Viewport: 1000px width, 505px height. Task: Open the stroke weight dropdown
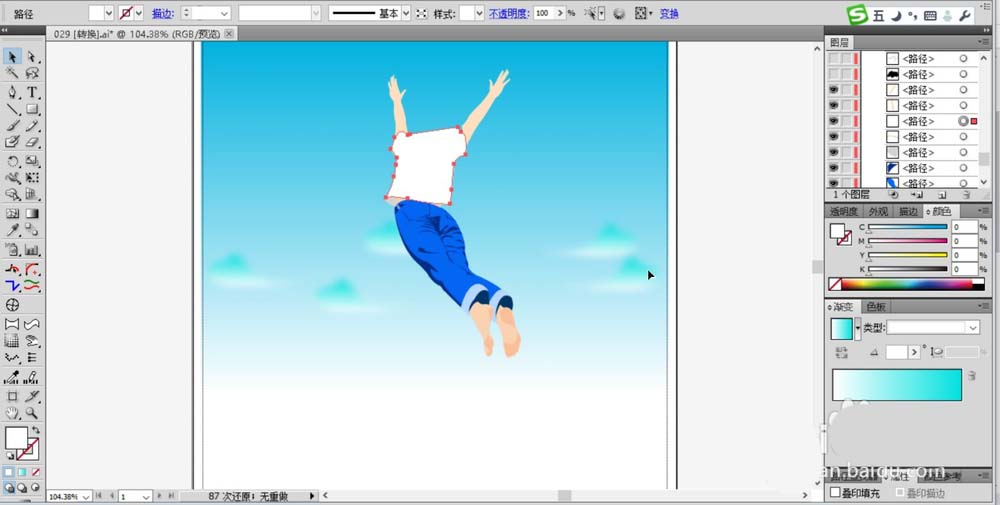(224, 13)
